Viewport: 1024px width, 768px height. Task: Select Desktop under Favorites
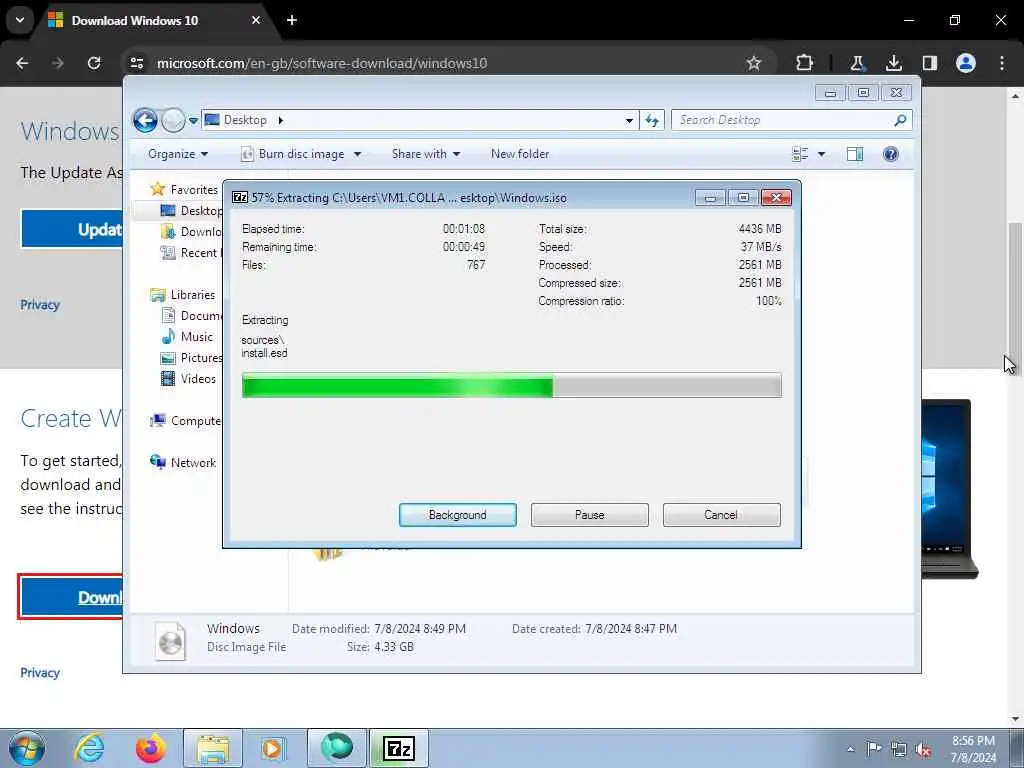pyautogui.click(x=191, y=210)
